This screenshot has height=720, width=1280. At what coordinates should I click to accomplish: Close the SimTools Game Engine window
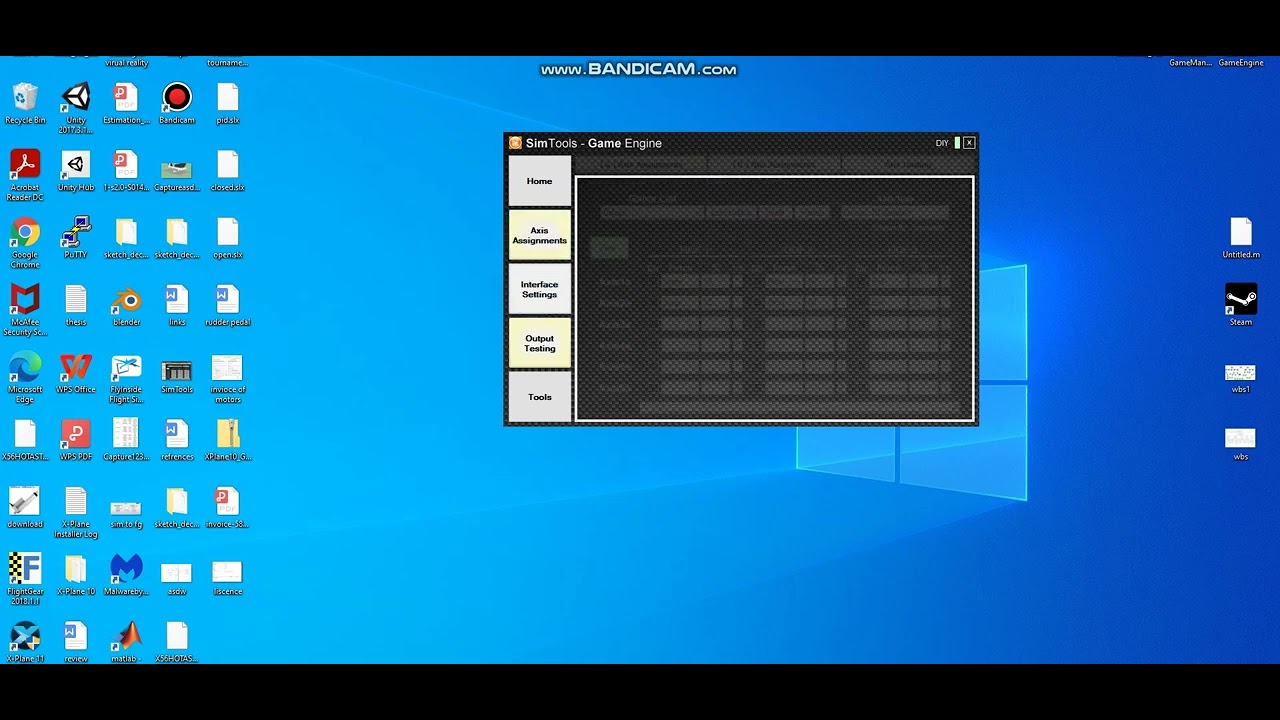pyautogui.click(x=969, y=143)
